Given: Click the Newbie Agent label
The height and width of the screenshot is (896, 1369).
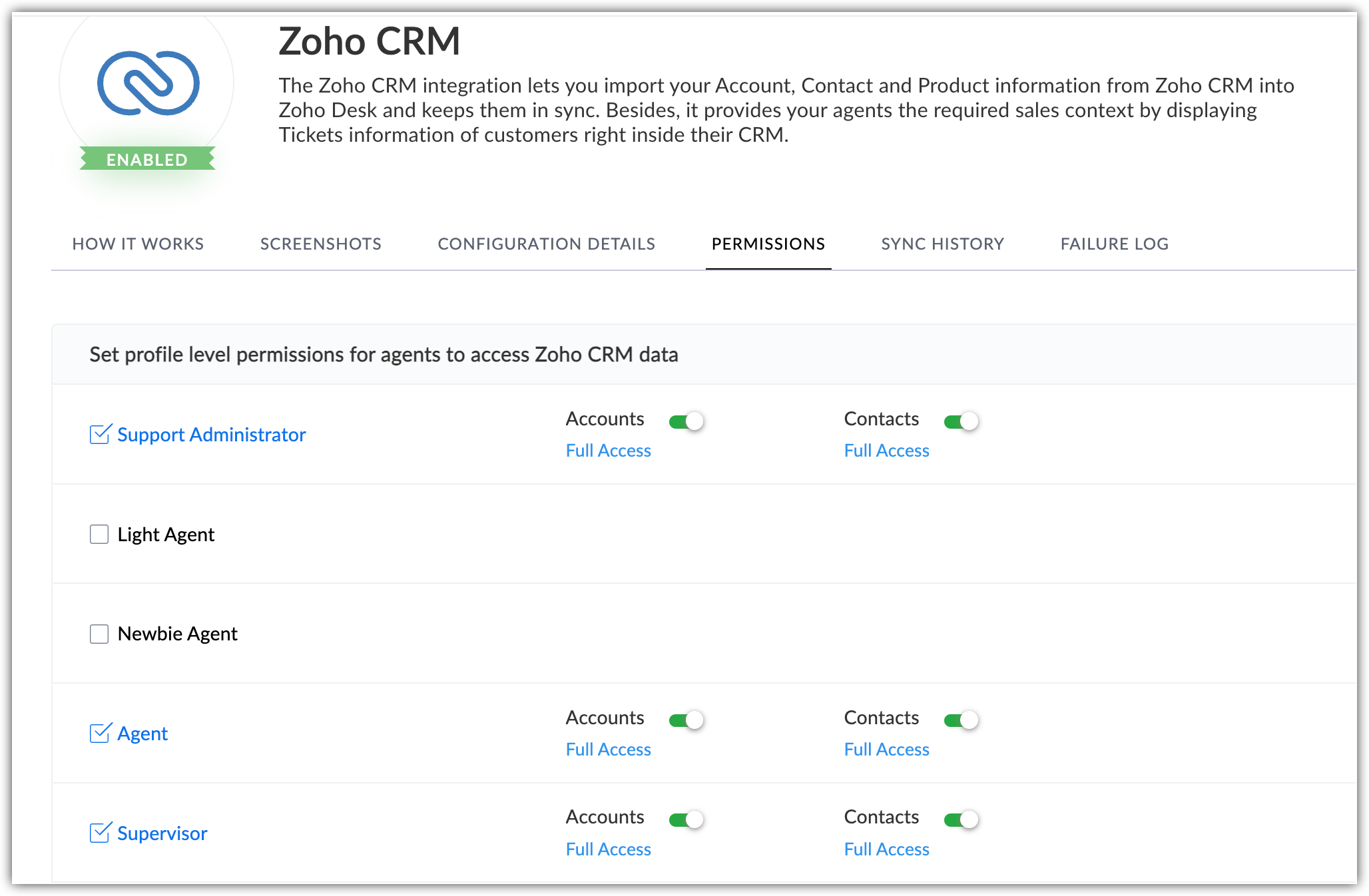Looking at the screenshot, I should tap(177, 634).
